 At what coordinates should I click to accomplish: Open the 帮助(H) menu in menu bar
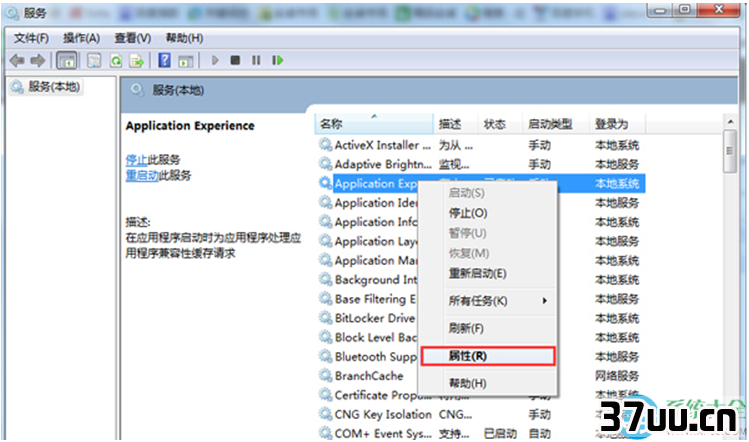click(x=184, y=38)
